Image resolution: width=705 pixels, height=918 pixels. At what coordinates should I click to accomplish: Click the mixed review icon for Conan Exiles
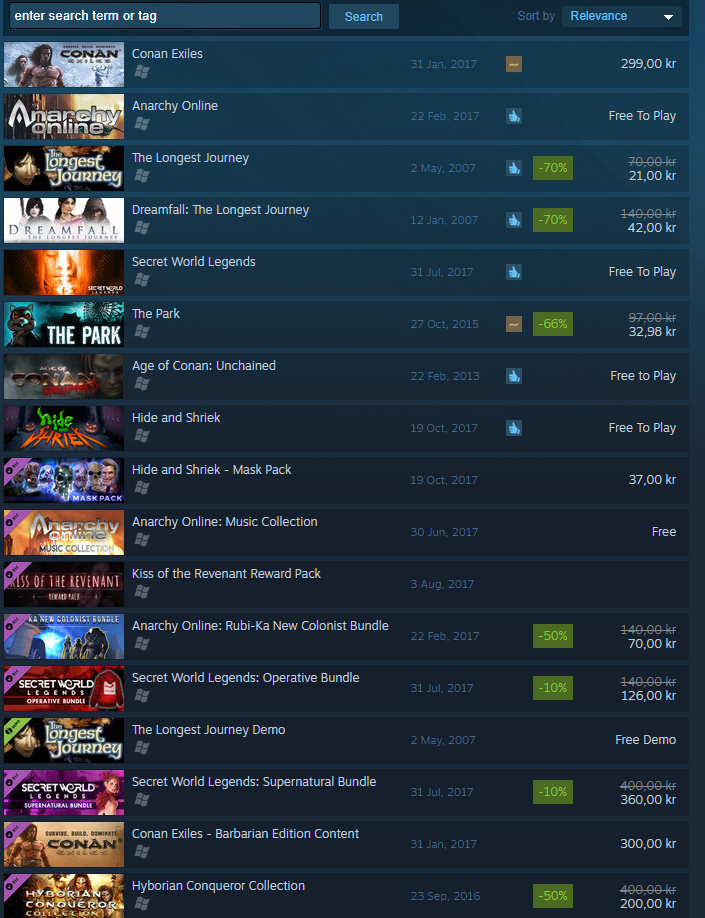click(514, 64)
